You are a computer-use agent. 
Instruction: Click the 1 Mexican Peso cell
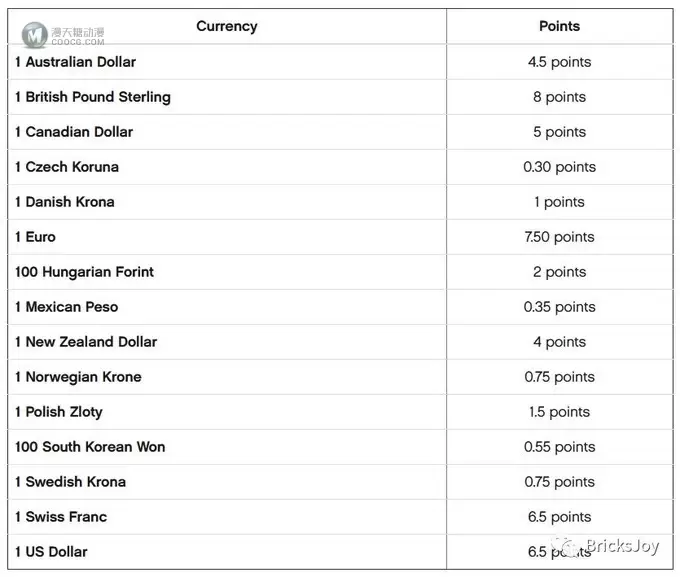[x=227, y=307]
